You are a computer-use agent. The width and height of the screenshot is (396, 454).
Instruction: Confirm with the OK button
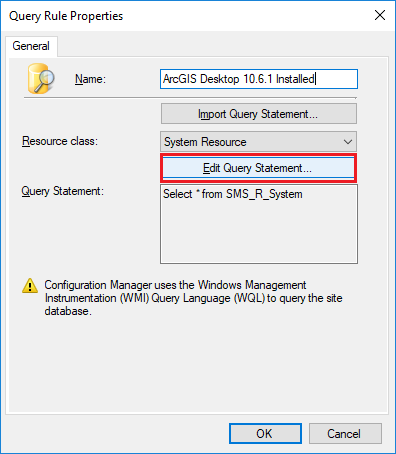pyautogui.click(x=265, y=433)
